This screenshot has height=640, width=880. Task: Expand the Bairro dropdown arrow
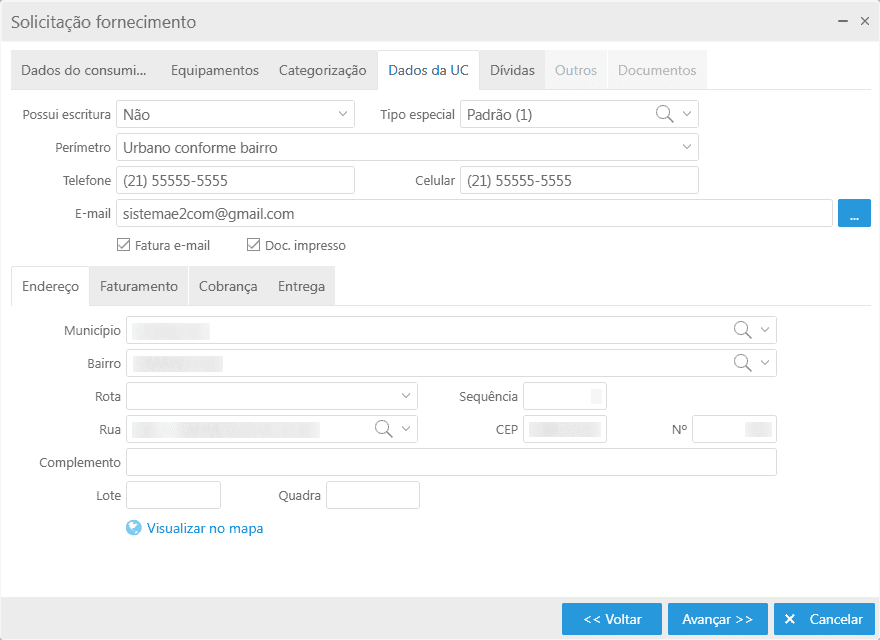[x=765, y=363]
